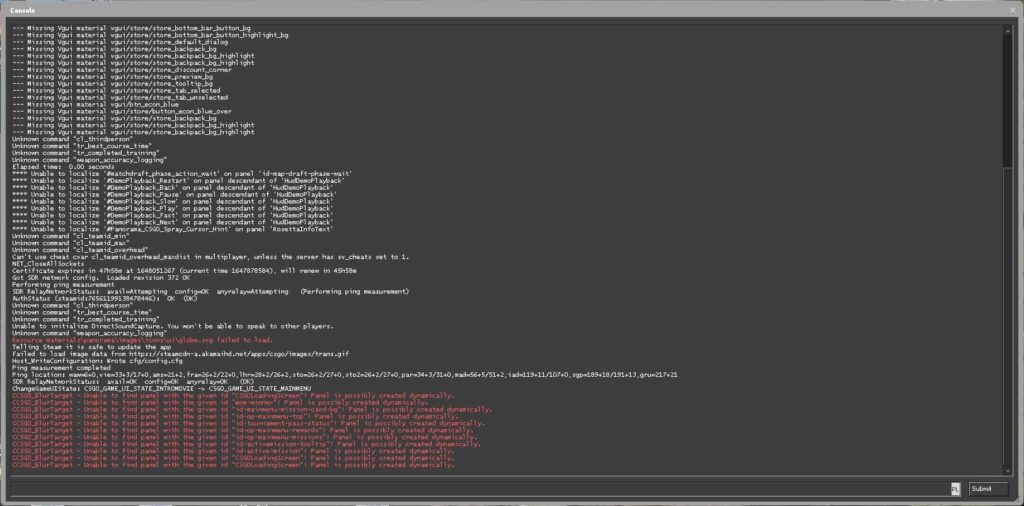Image resolution: width=1024 pixels, height=506 pixels.
Task: Click the 'Got SDR network config' line
Action: (102, 277)
